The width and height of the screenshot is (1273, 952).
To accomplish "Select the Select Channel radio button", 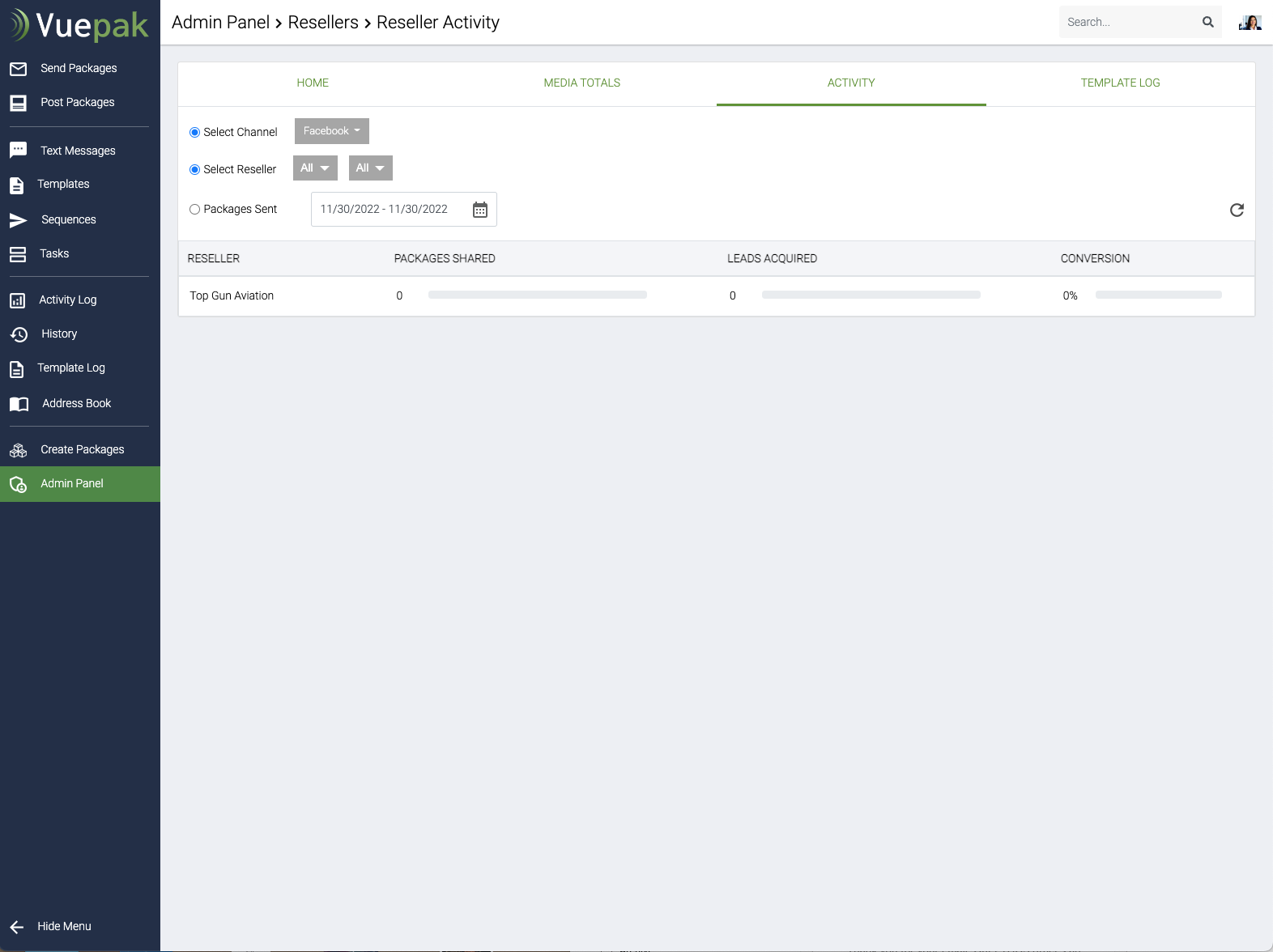I will [x=194, y=133].
